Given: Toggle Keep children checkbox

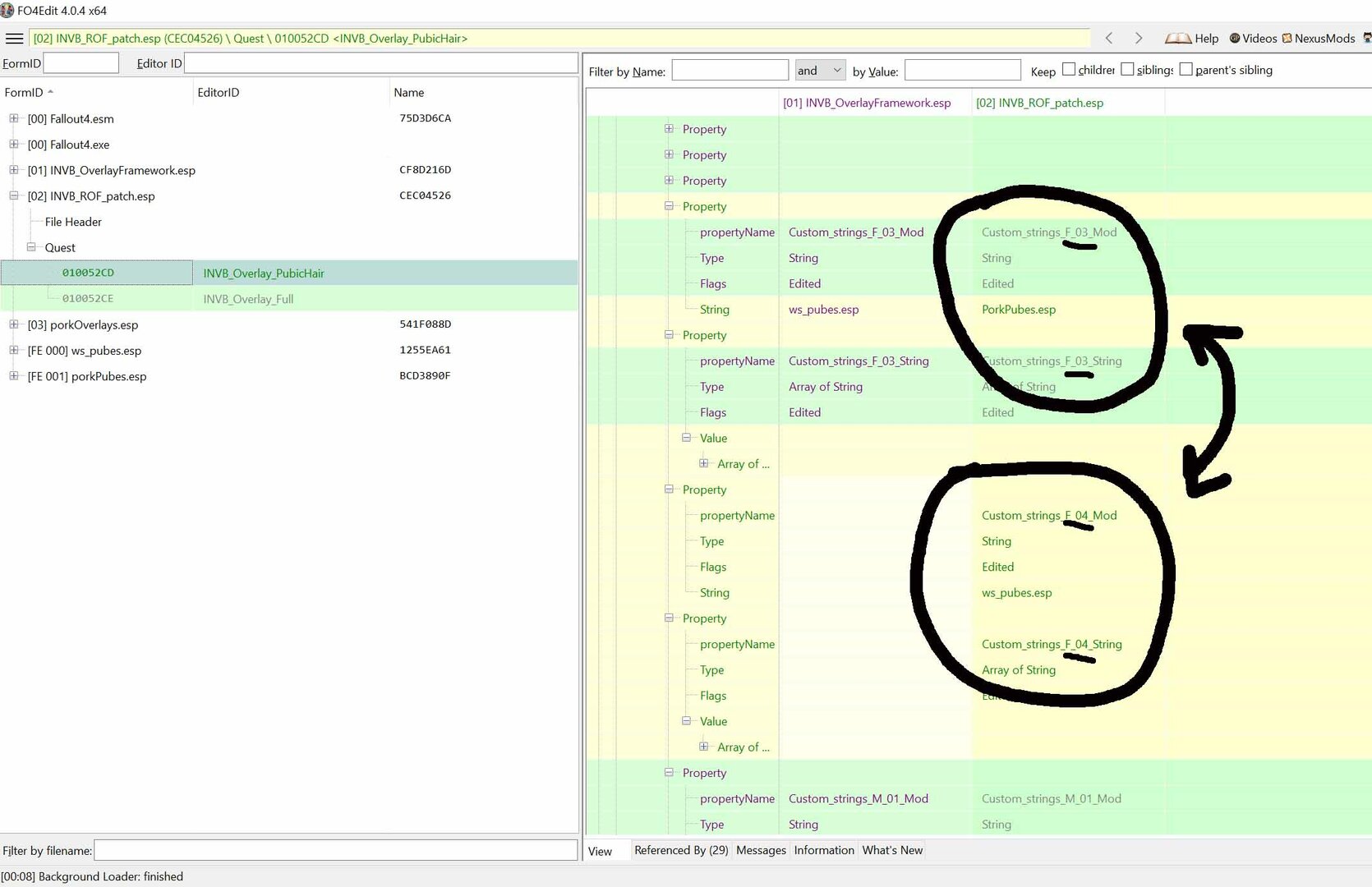Looking at the screenshot, I should [x=1069, y=70].
